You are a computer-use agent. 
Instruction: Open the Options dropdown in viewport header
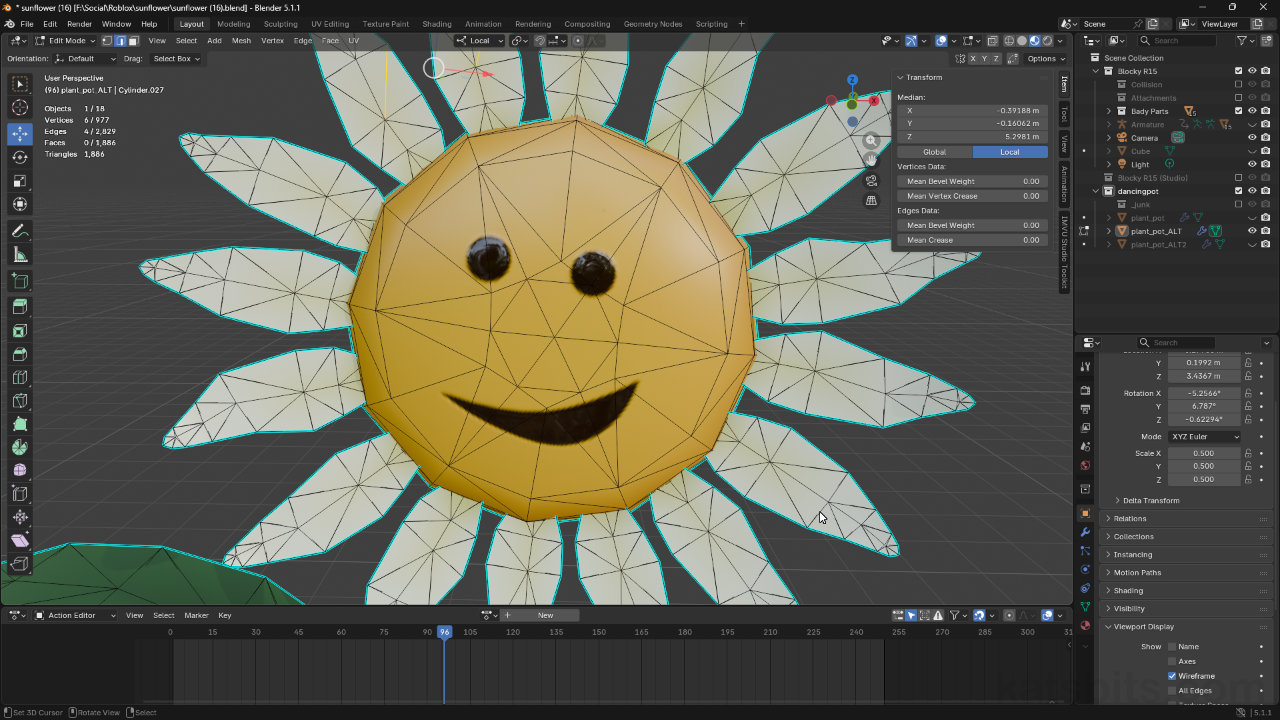coord(1045,59)
